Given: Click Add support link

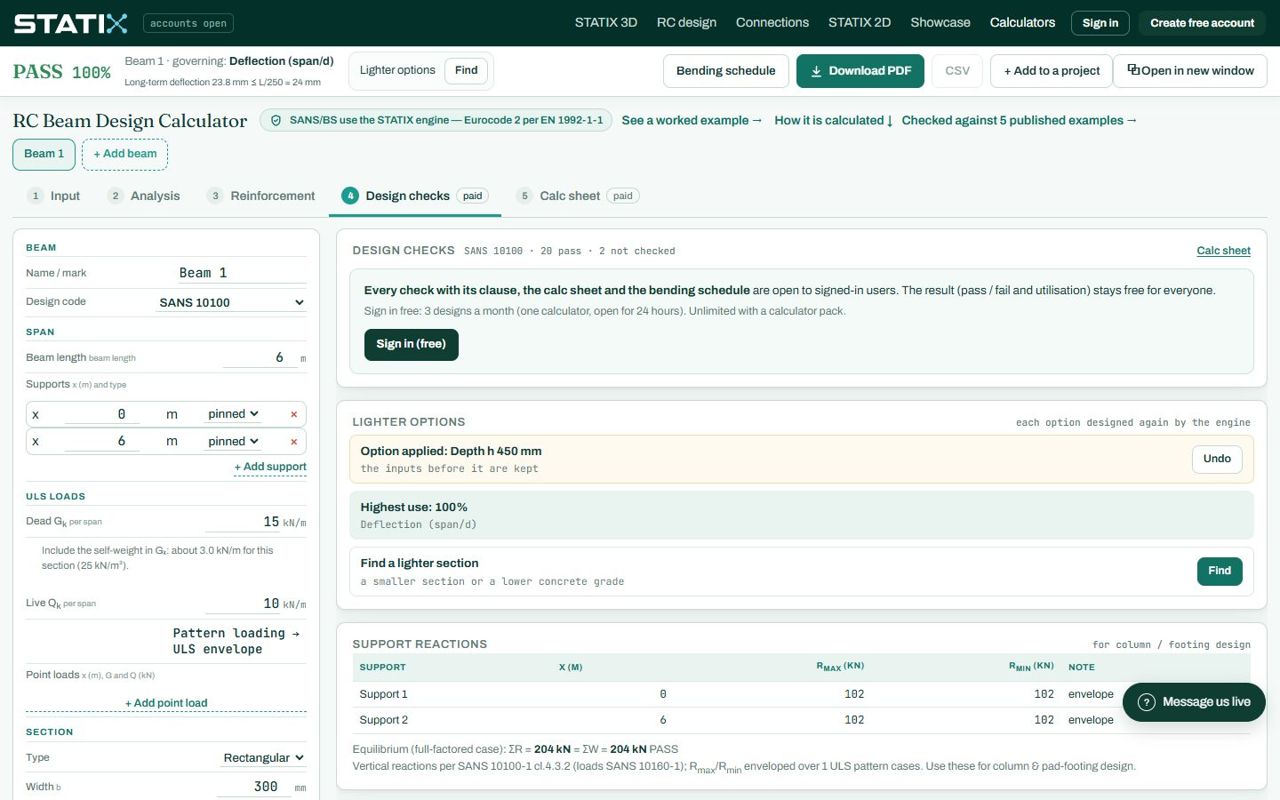Looking at the screenshot, I should click(x=270, y=467).
